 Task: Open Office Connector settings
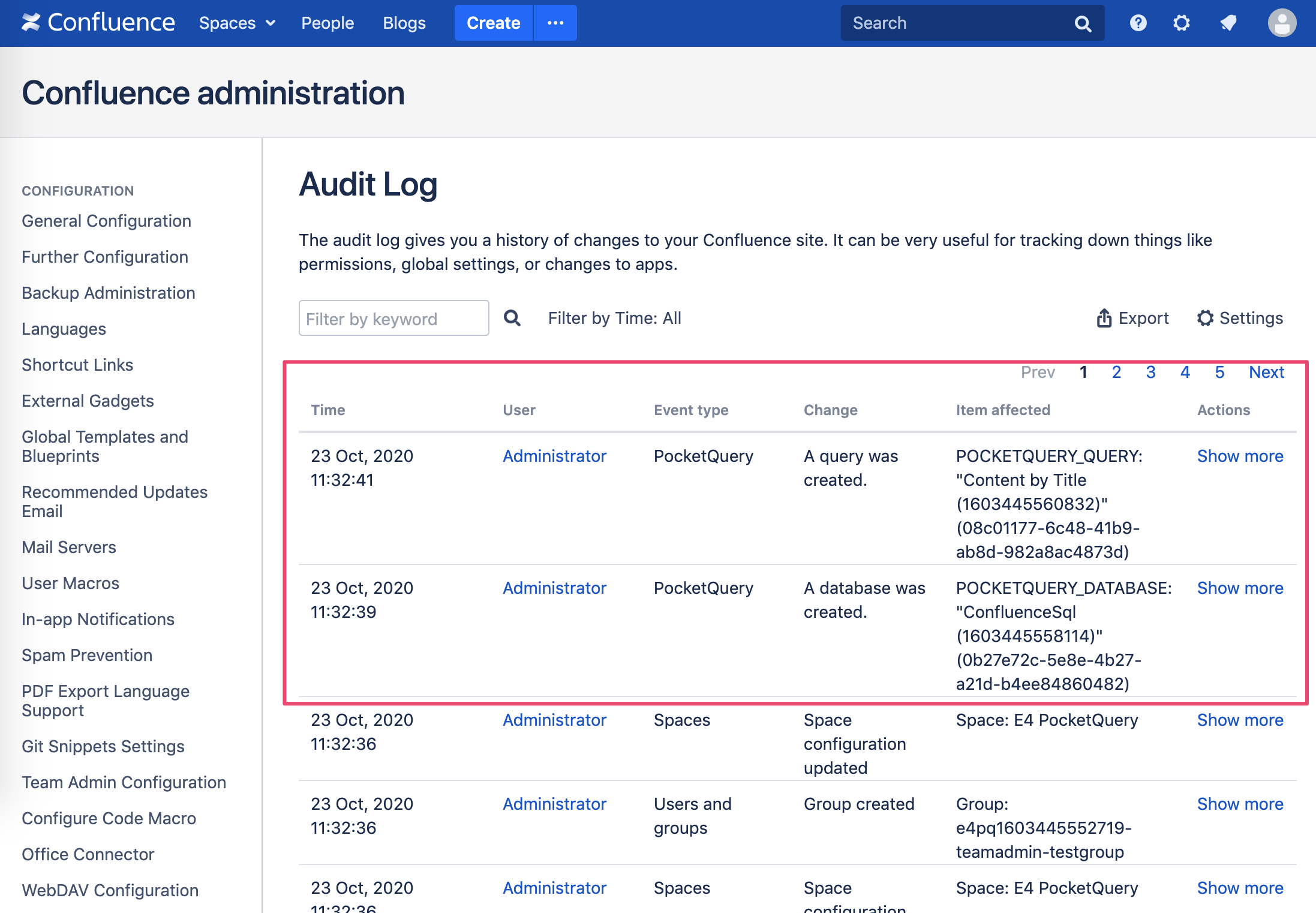point(88,854)
